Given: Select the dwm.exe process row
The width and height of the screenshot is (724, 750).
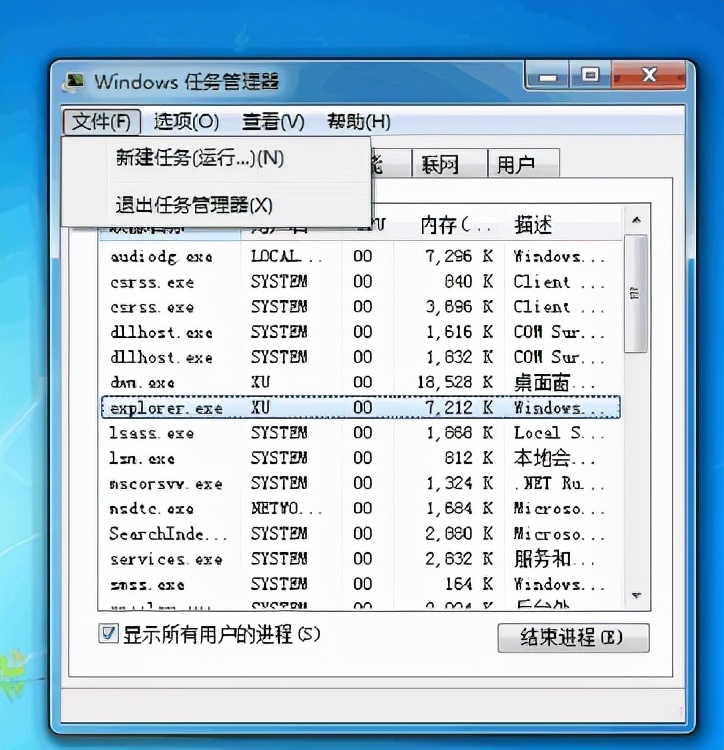Looking at the screenshot, I should [361, 382].
